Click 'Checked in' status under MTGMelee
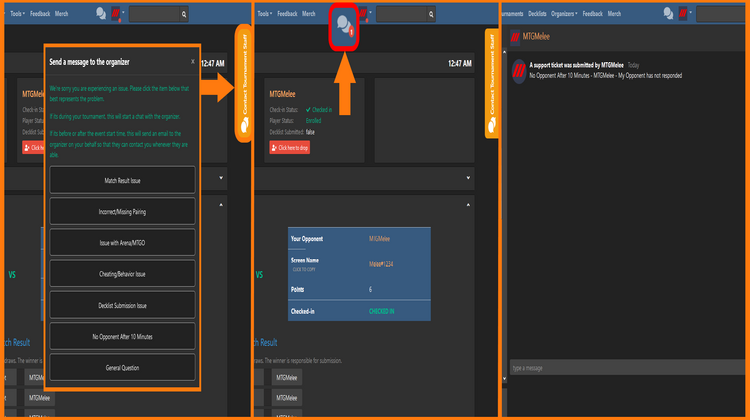This screenshot has height=420, width=750. point(319,110)
